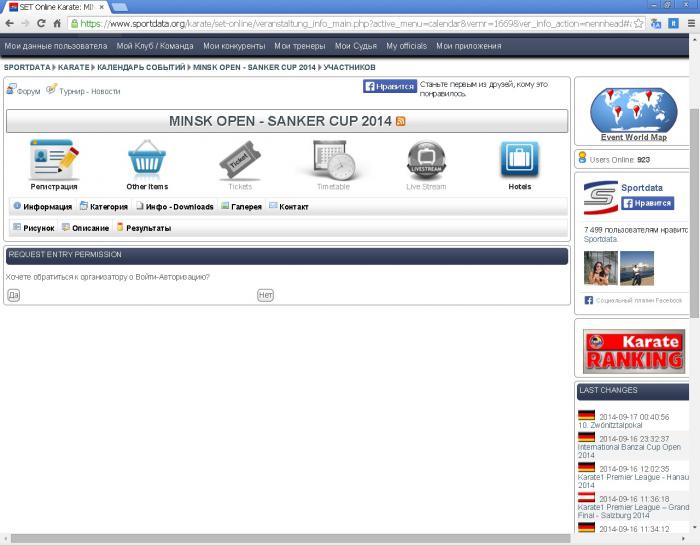Switch to the Инфо - Downloads tab

point(175,206)
